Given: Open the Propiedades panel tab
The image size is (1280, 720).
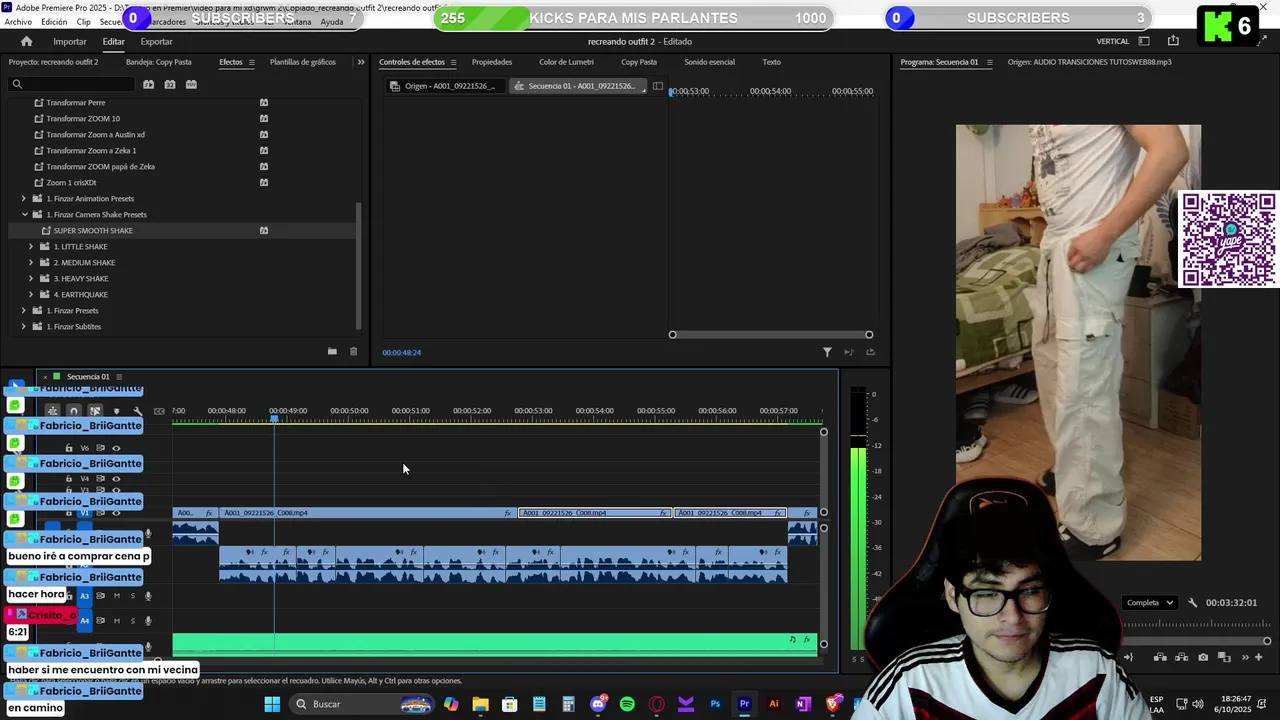Looking at the screenshot, I should (492, 62).
